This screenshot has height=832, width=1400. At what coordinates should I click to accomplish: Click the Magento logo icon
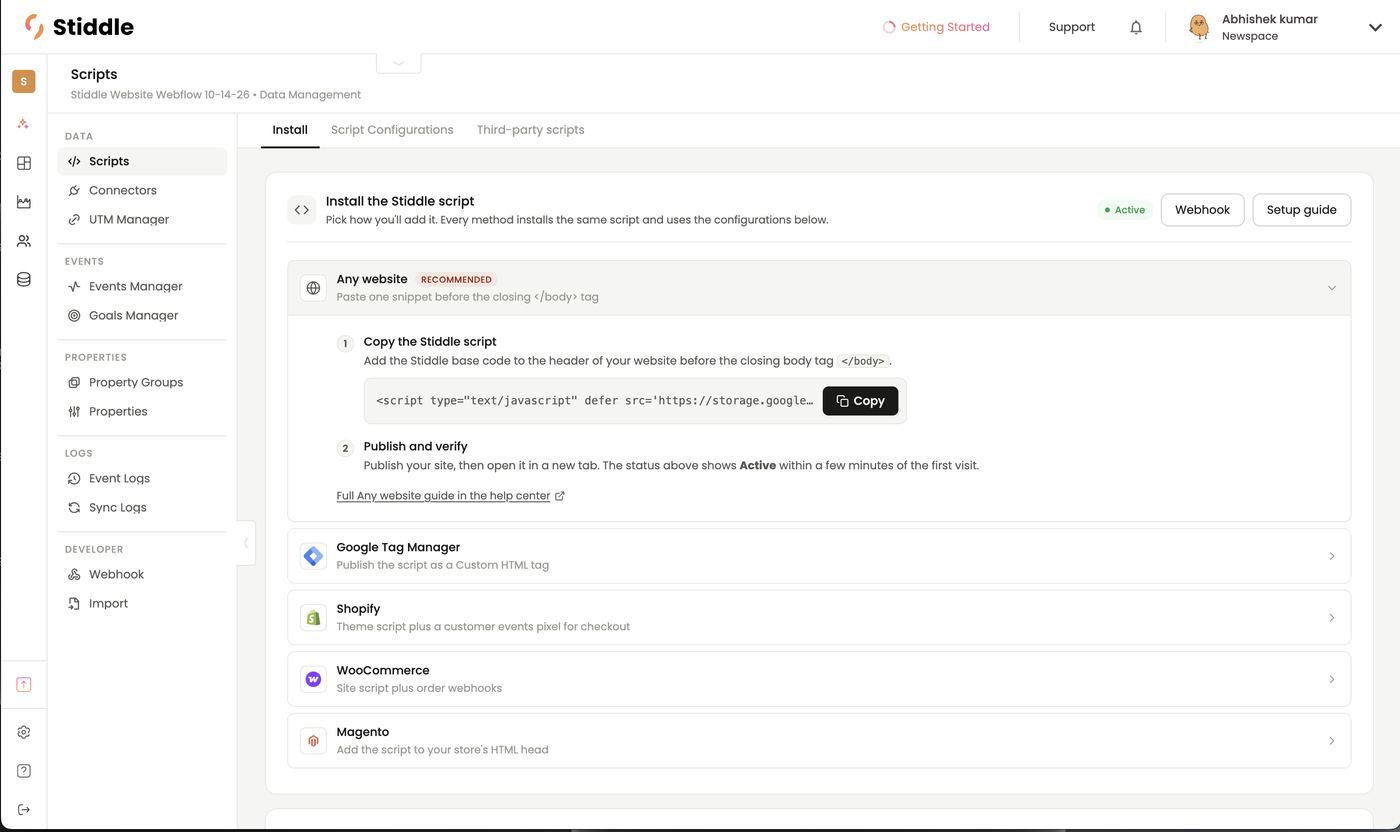(x=313, y=741)
